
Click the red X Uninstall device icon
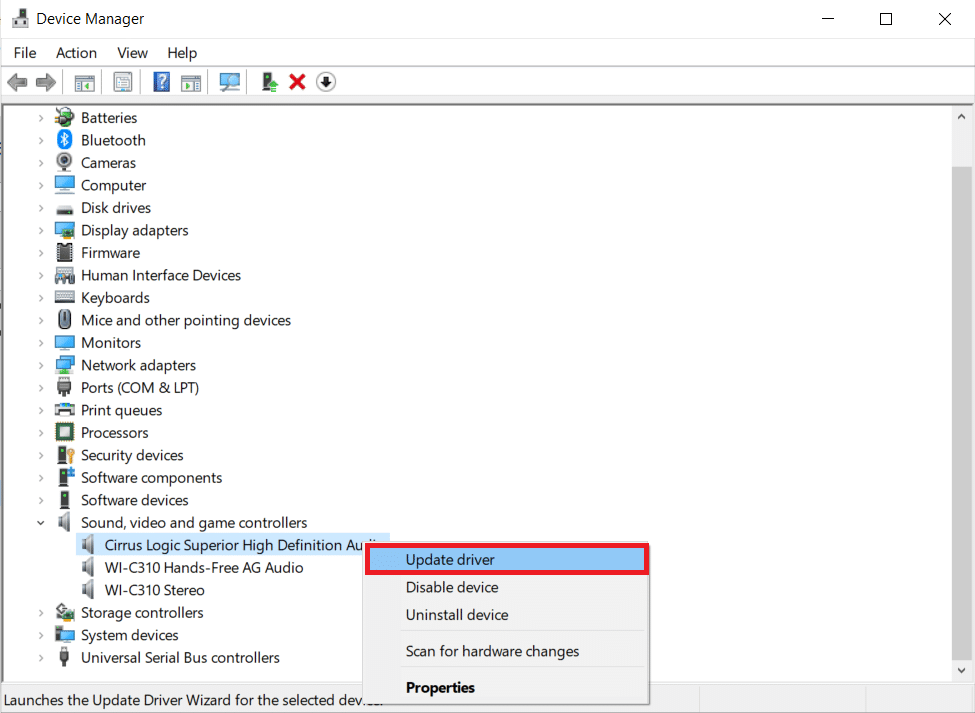pyautogui.click(x=297, y=82)
